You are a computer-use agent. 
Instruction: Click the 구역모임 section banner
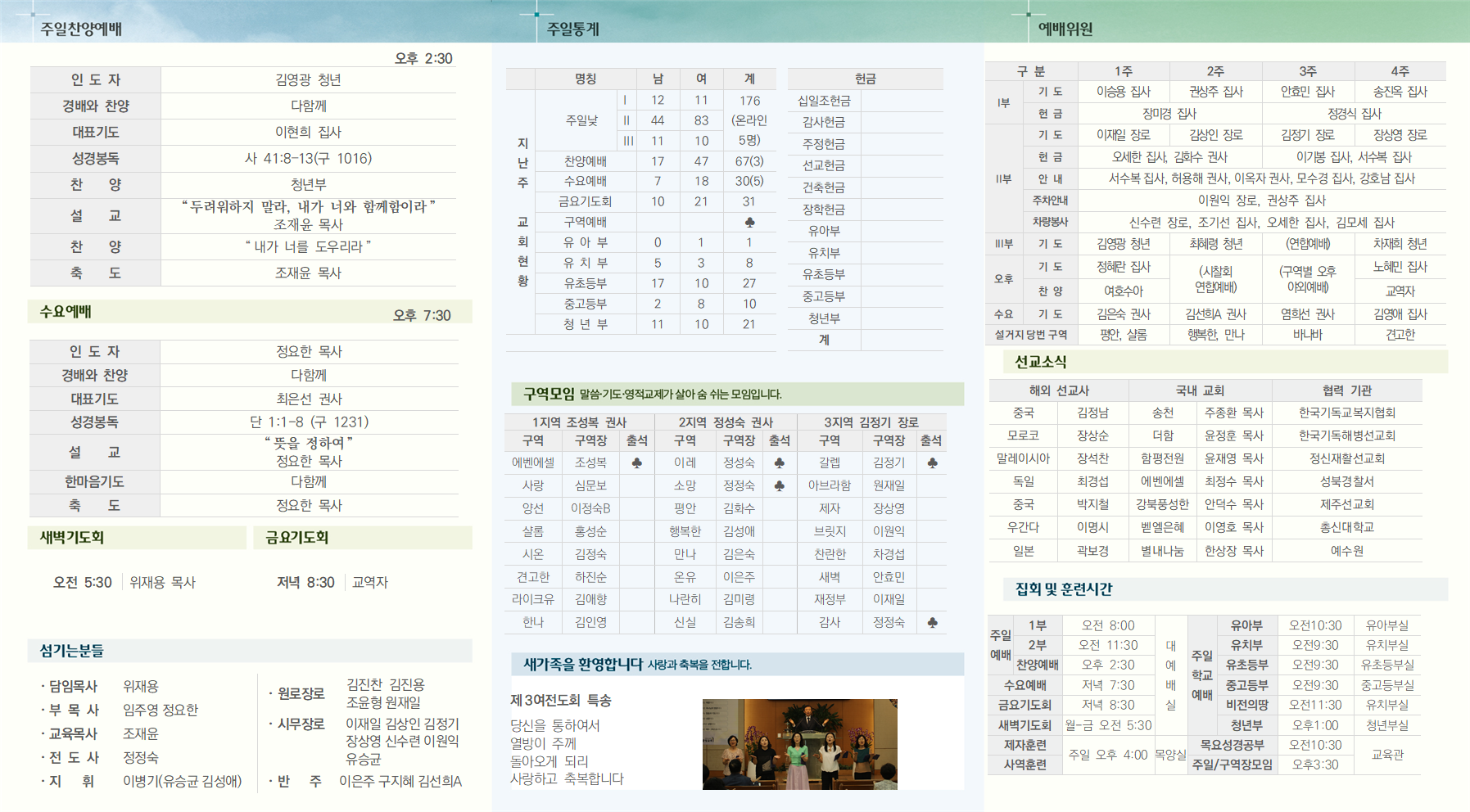737,394
